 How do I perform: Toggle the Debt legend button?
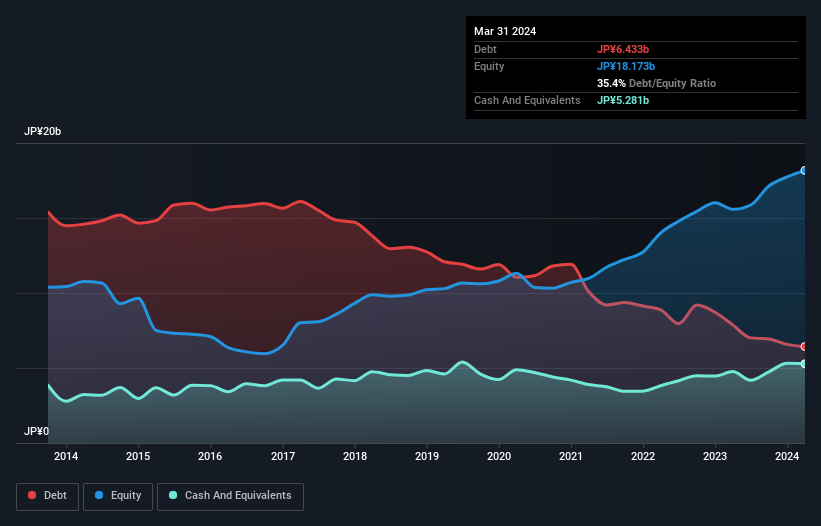click(48, 496)
